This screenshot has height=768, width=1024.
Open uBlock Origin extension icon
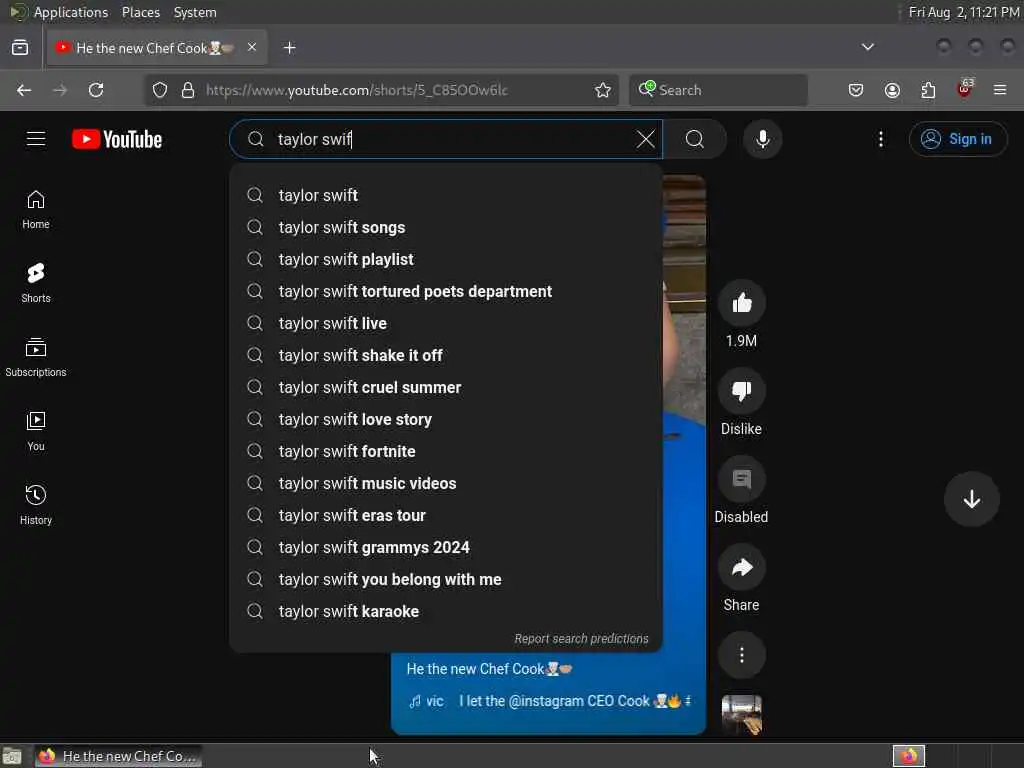(x=964, y=89)
